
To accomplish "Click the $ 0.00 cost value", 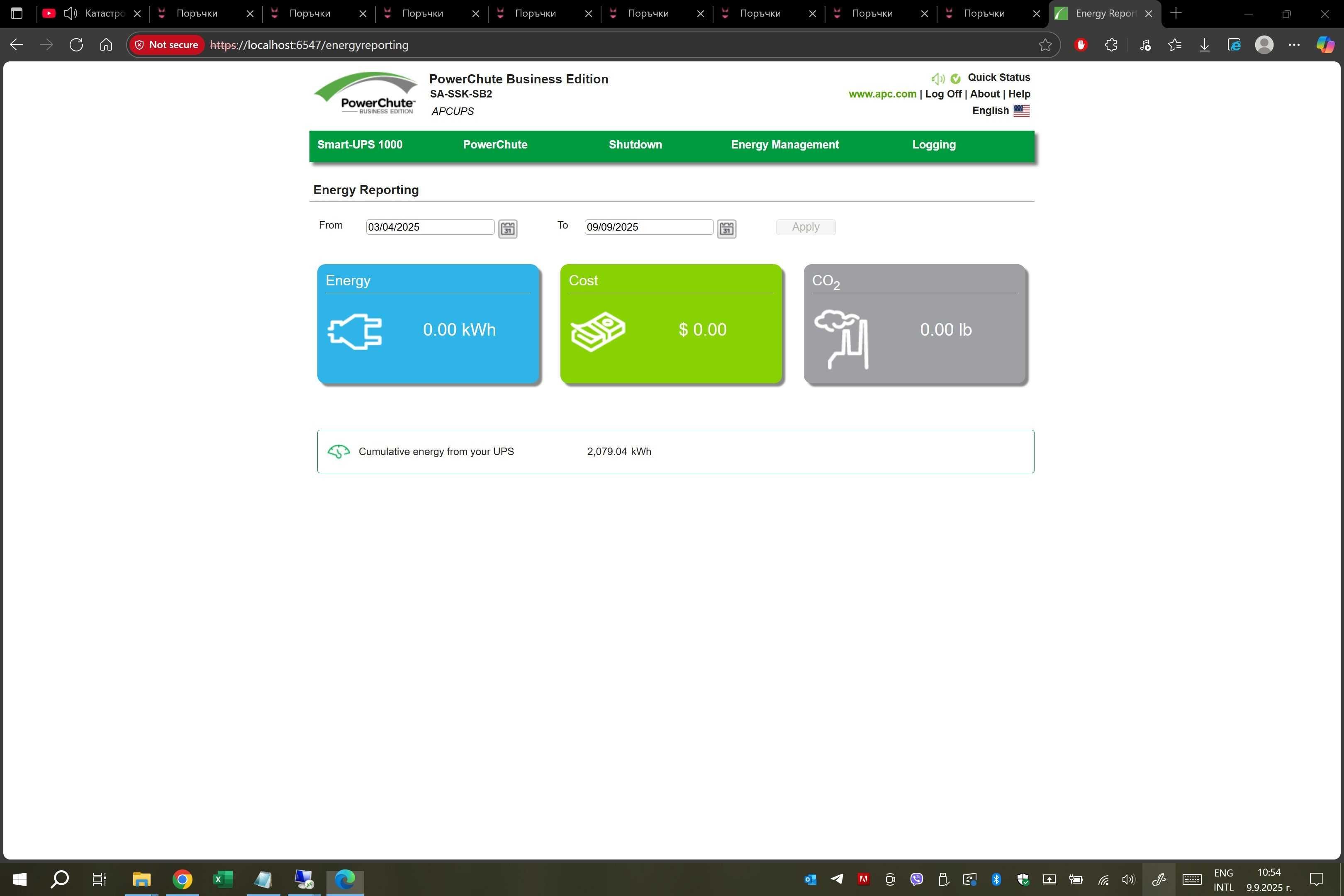I will (x=702, y=330).
